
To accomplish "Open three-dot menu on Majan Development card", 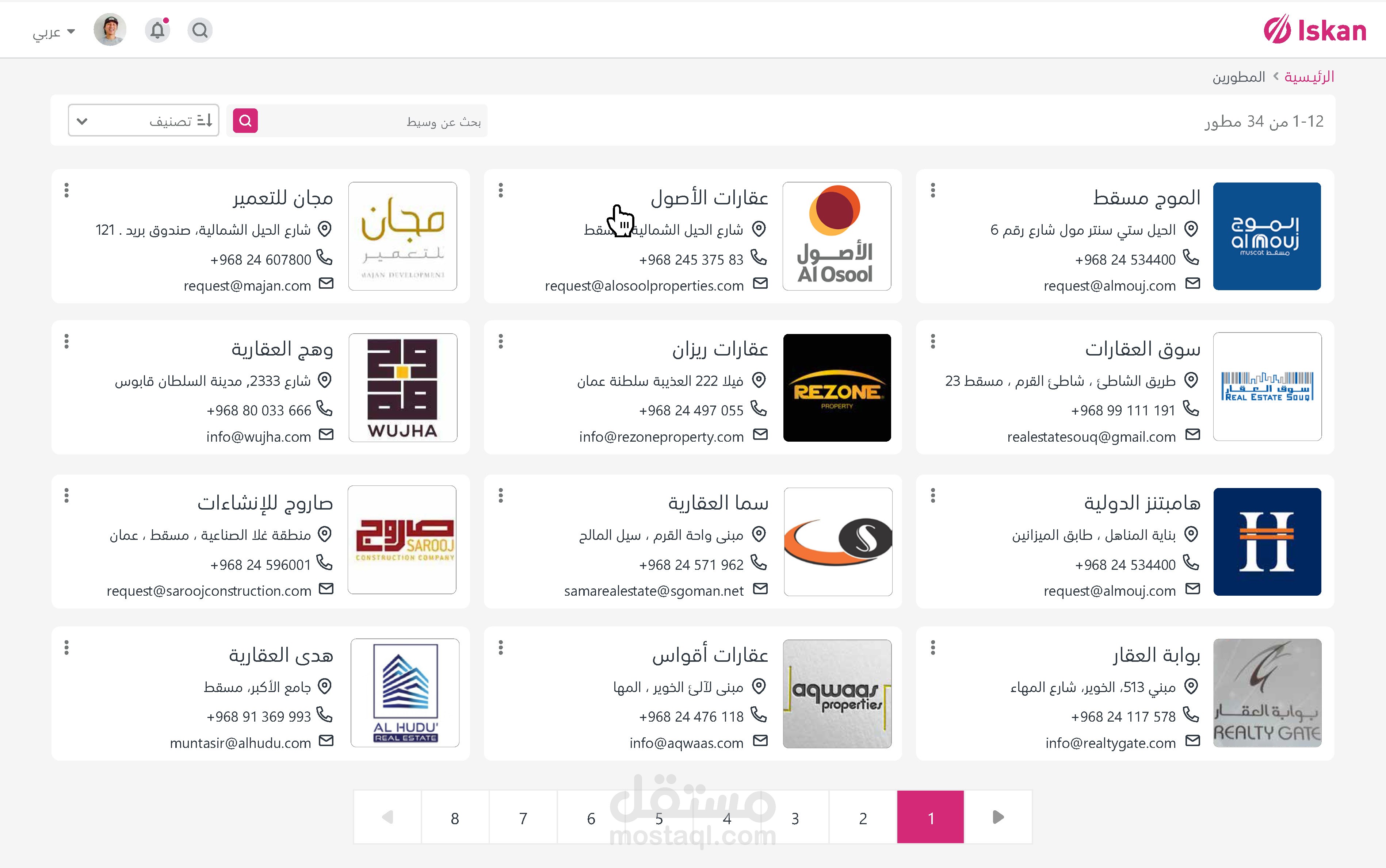I will [x=66, y=190].
